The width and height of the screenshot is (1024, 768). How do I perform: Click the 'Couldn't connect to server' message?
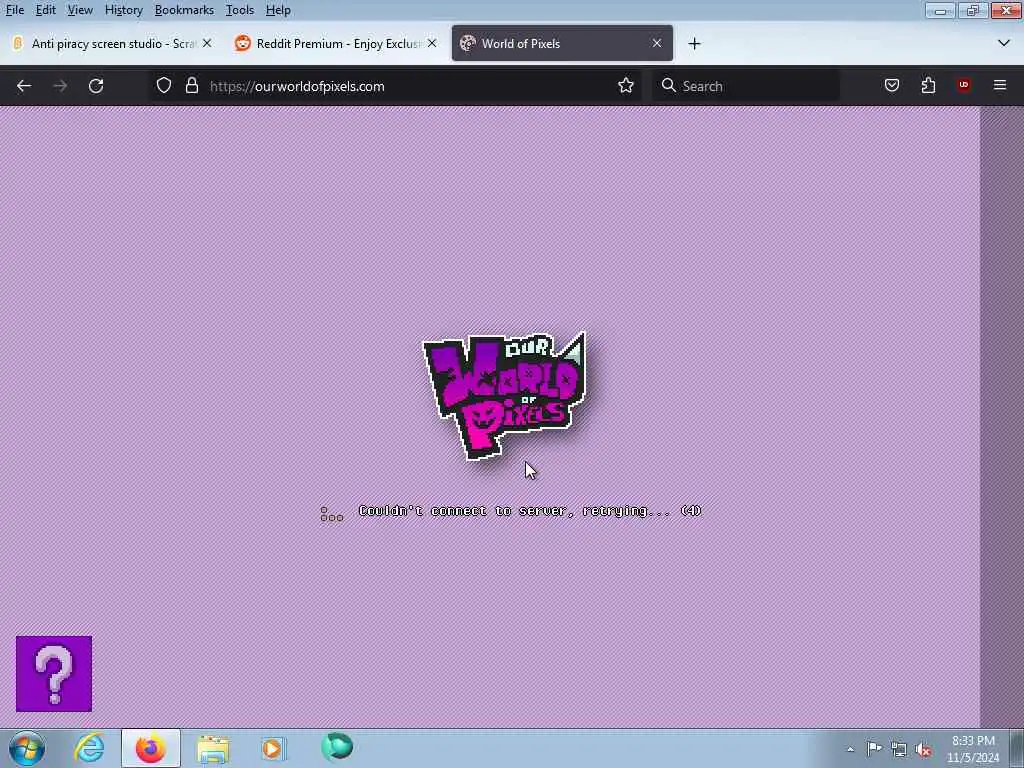click(x=530, y=511)
